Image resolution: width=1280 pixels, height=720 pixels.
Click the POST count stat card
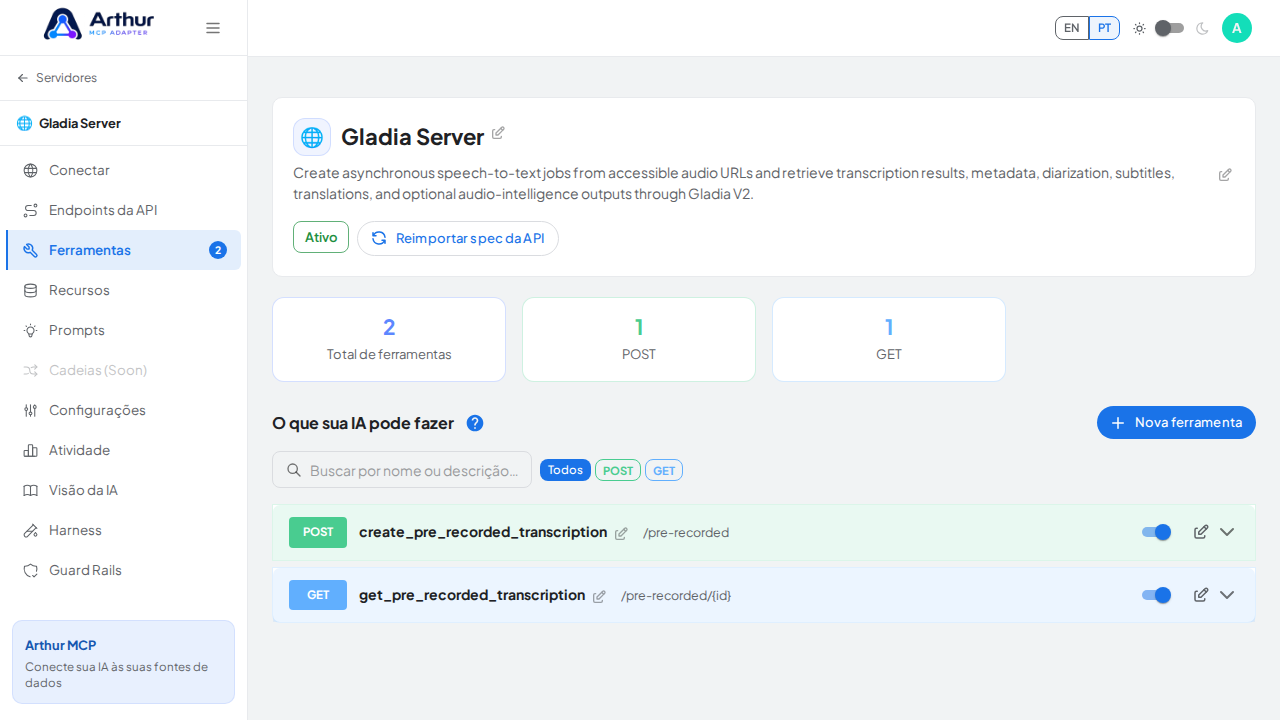pyautogui.click(x=639, y=339)
